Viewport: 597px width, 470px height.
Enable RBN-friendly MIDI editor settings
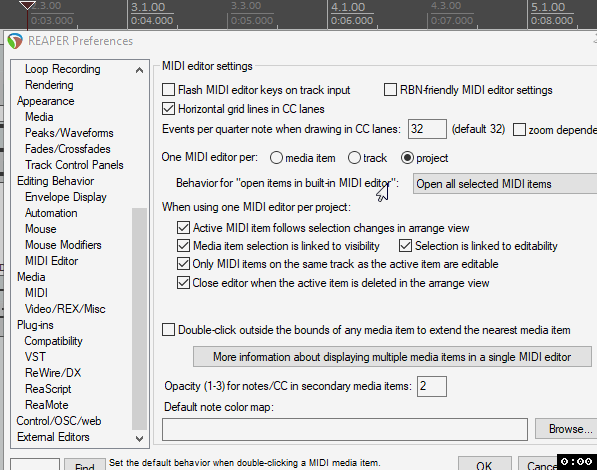point(390,90)
